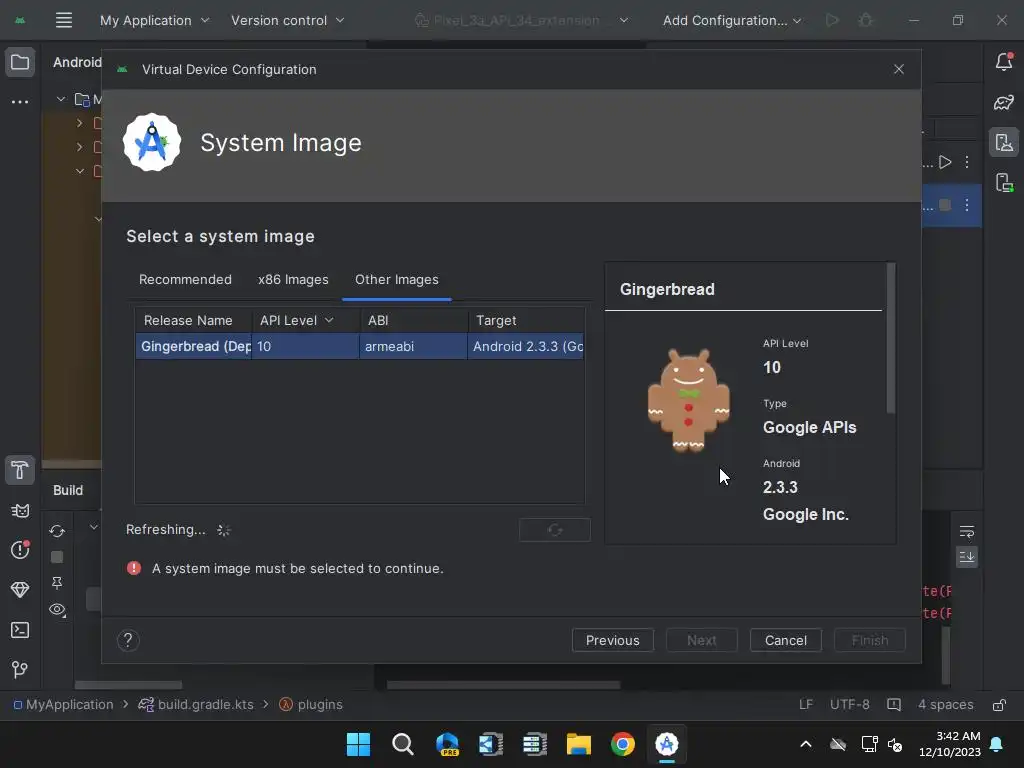Click the refresh system images button
Image resolution: width=1024 pixels, height=768 pixels.
coord(555,530)
